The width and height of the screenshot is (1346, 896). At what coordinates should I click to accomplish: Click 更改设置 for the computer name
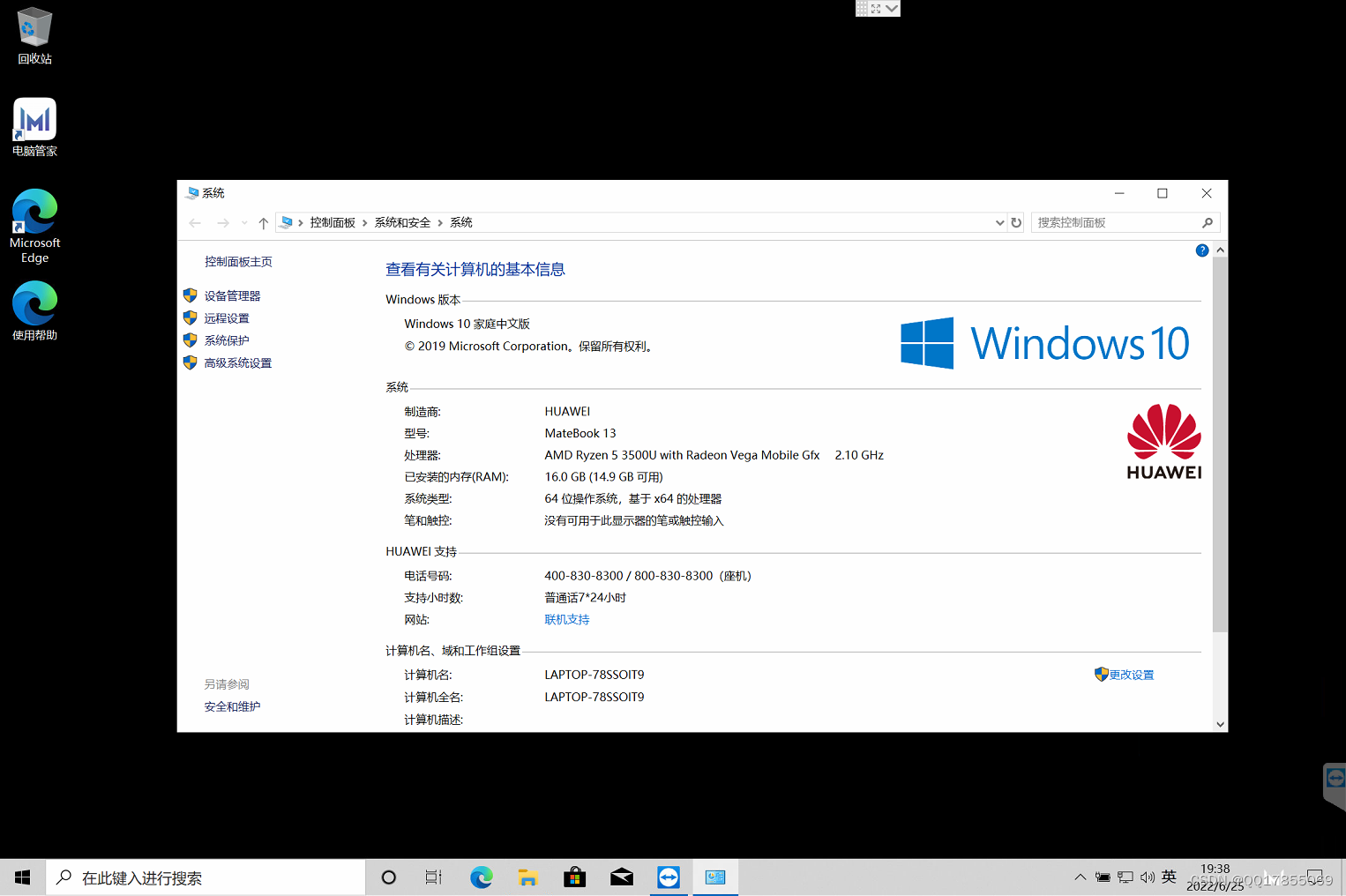(1132, 675)
